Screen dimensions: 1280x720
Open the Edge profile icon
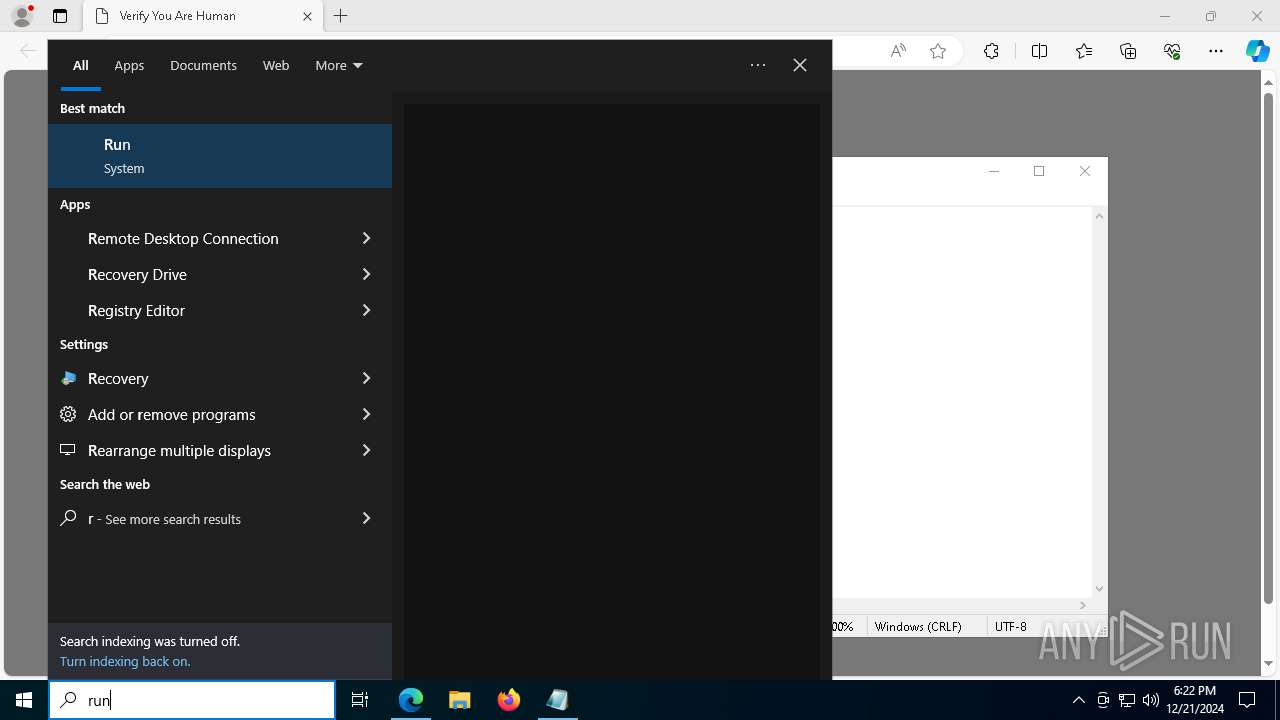tap(22, 16)
